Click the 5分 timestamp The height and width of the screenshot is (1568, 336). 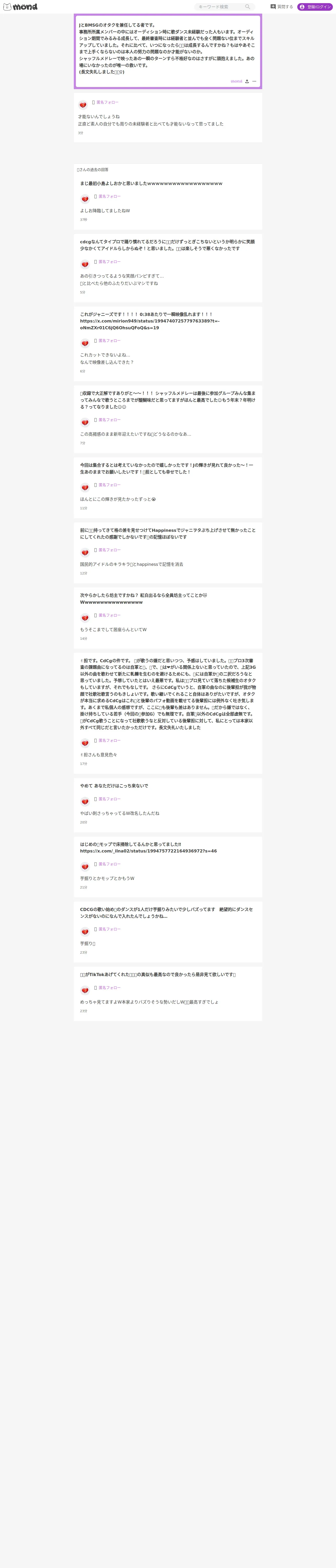[x=83, y=292]
